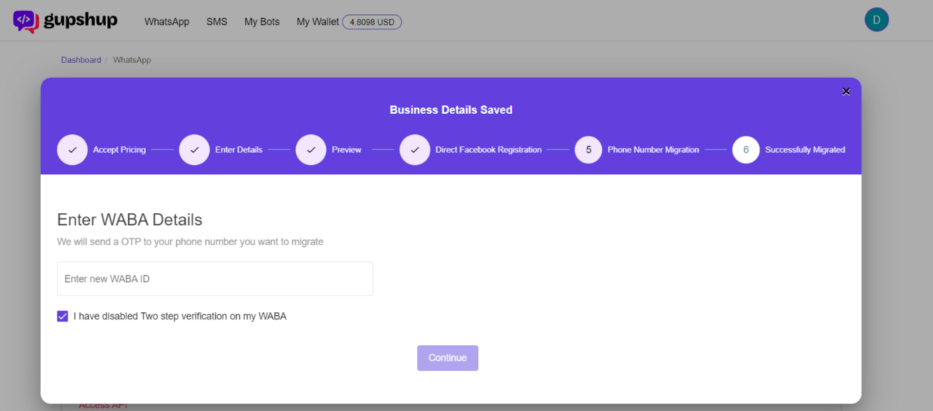Navigate to Dashboard breadcrumb link

81,60
